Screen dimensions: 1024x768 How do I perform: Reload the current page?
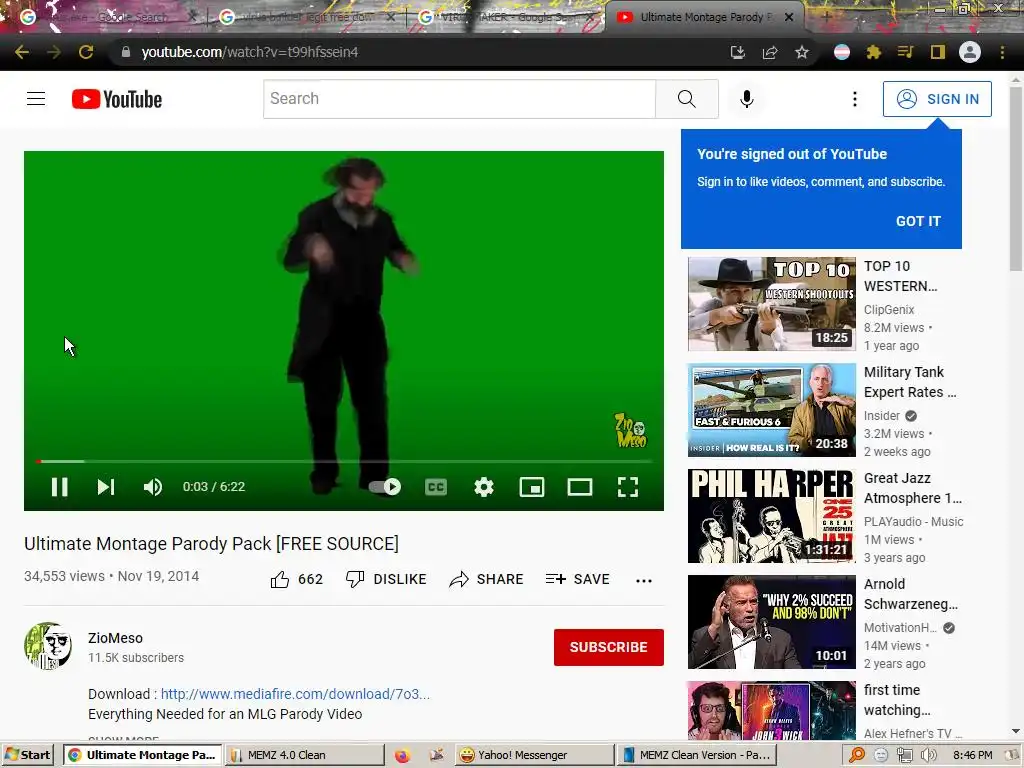86,52
